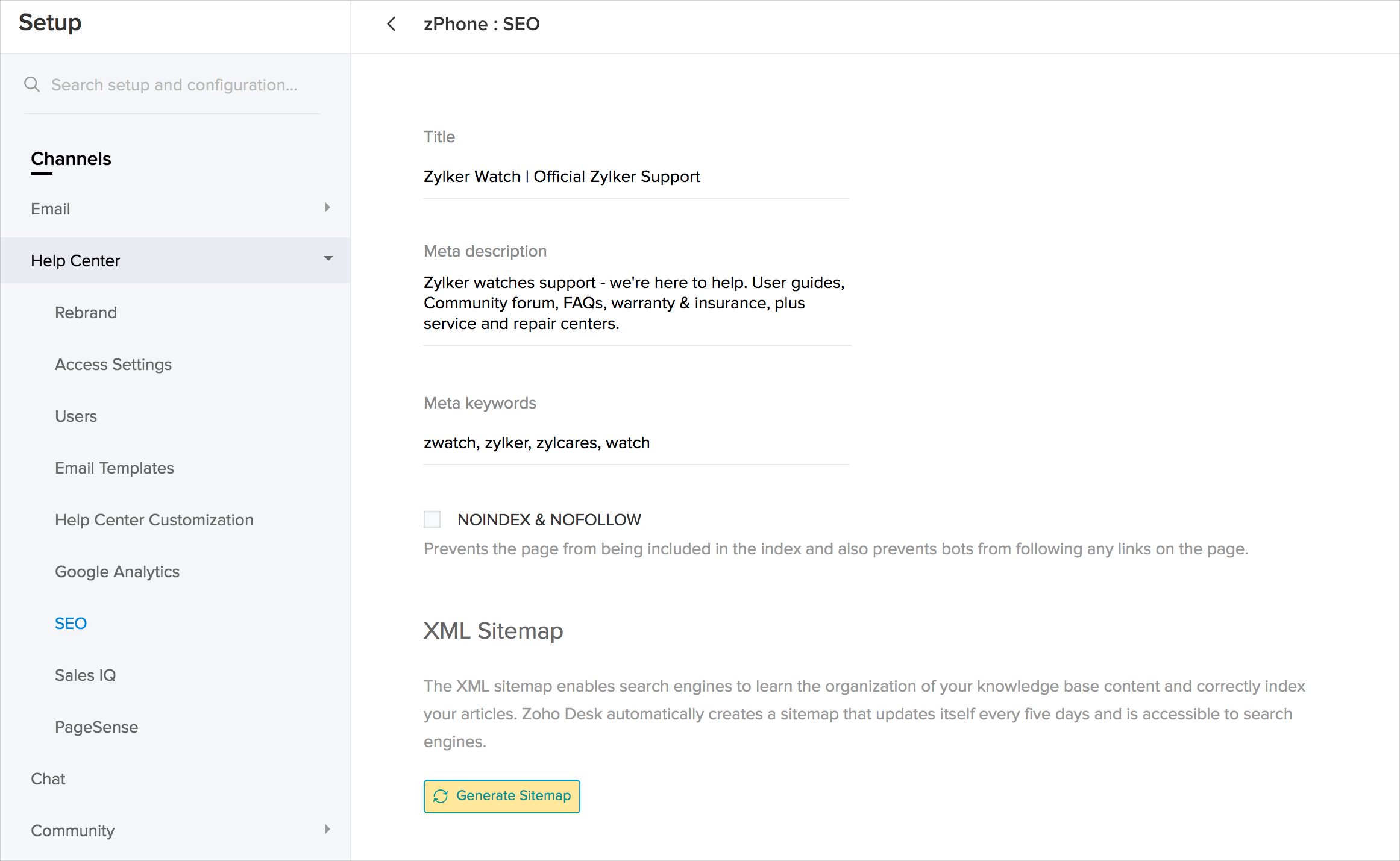Viewport: 1400px width, 861px height.
Task: Click the back arrow beside zPhone : SEO
Action: [x=391, y=24]
